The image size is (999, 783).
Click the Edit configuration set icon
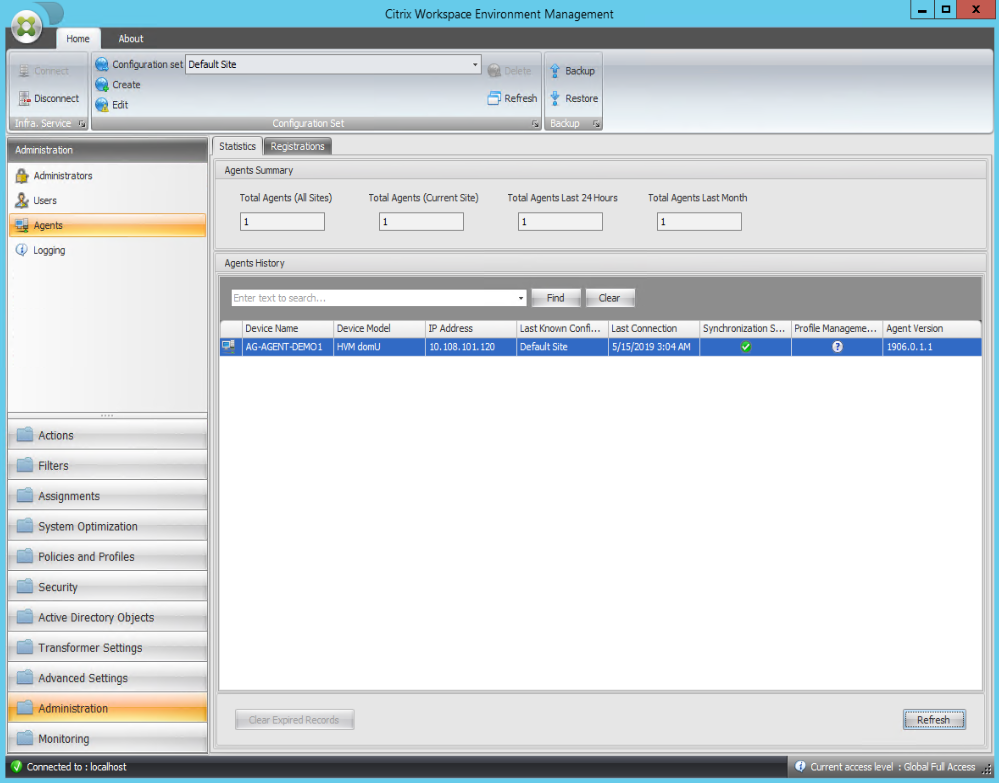click(x=101, y=105)
